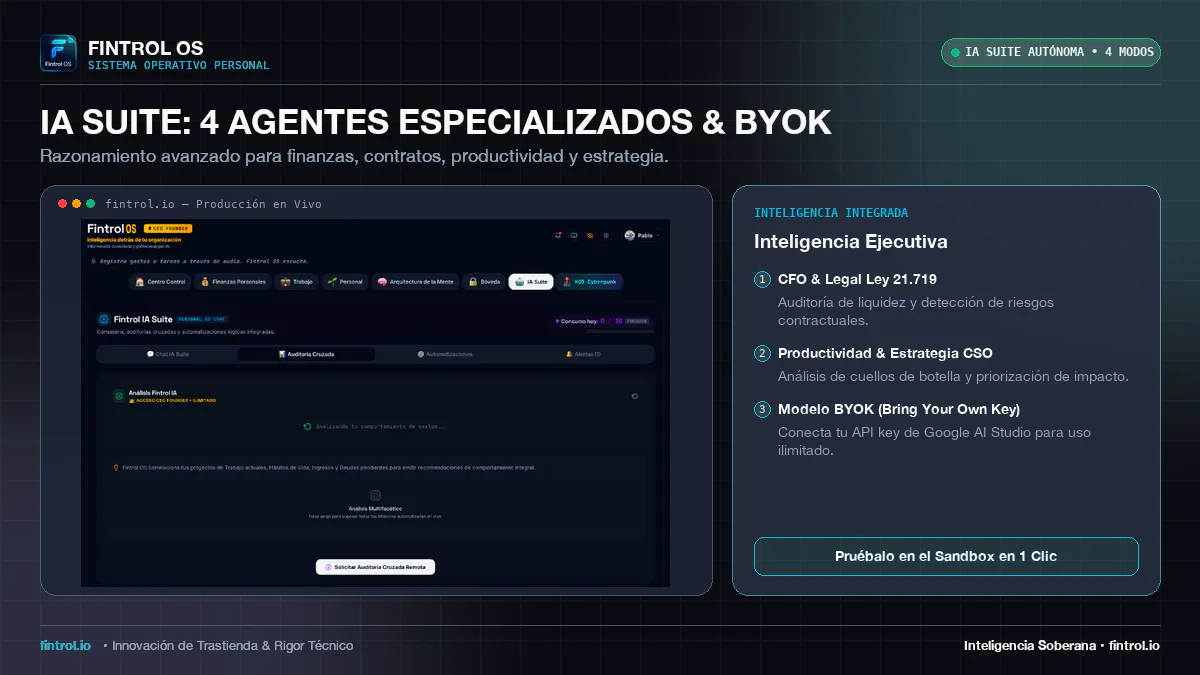Screen dimensions: 1200x675
Task: Click the red window dot
Action: [x=62, y=203]
